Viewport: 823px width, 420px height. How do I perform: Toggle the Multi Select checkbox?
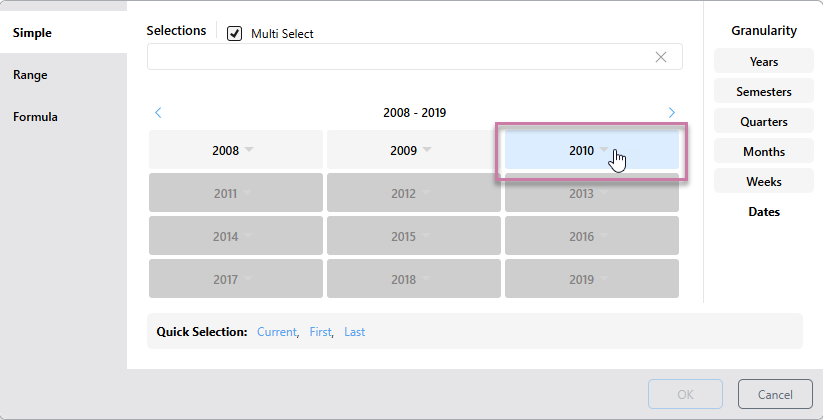(x=235, y=33)
